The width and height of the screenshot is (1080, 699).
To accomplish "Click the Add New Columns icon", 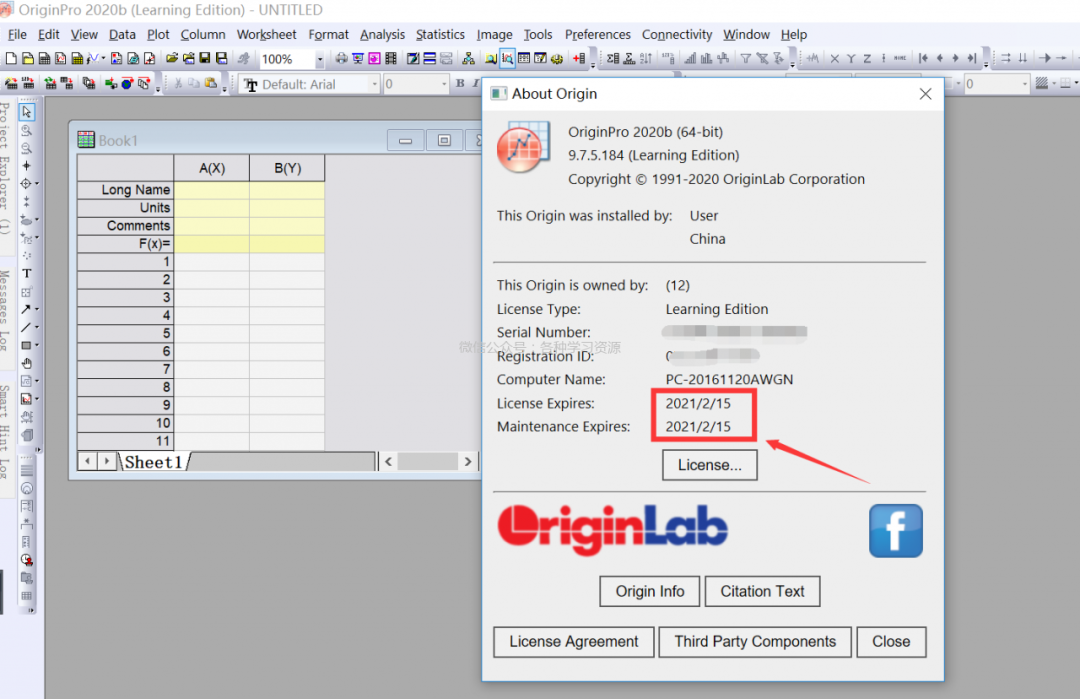I will point(579,59).
